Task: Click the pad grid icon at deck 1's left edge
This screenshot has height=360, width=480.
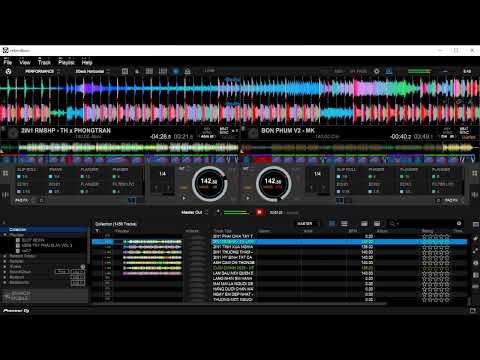Action: tap(5, 173)
